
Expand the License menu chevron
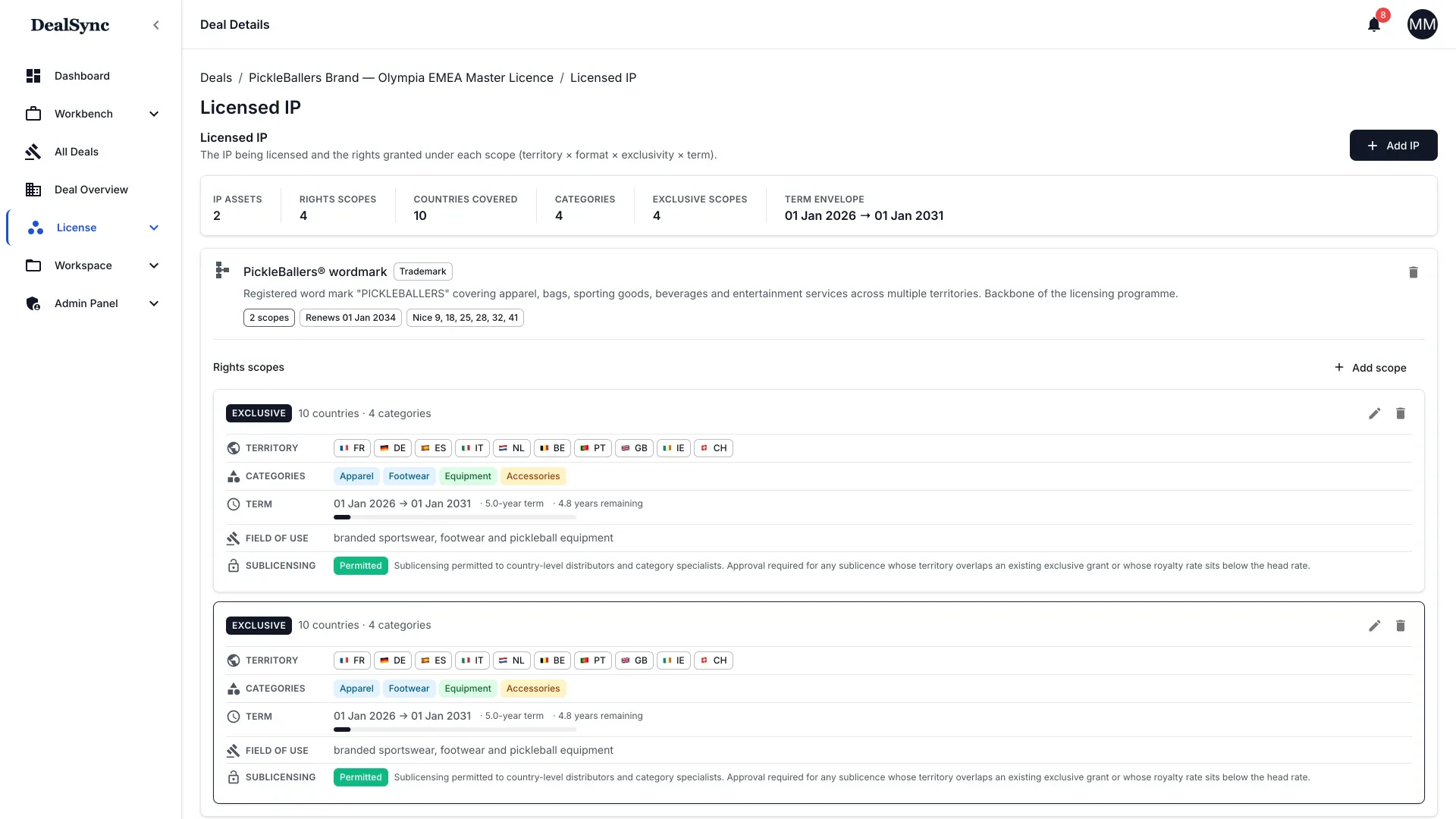[154, 227]
